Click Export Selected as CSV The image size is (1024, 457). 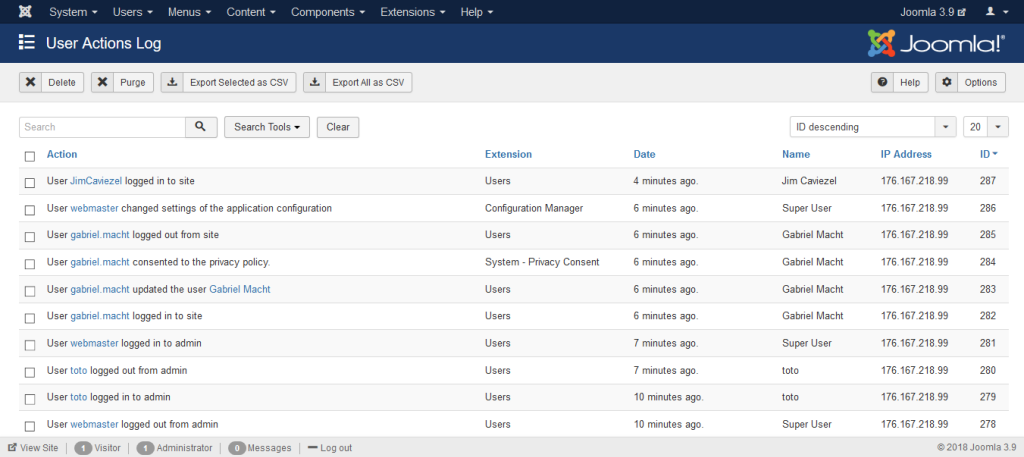pyautogui.click(x=229, y=83)
